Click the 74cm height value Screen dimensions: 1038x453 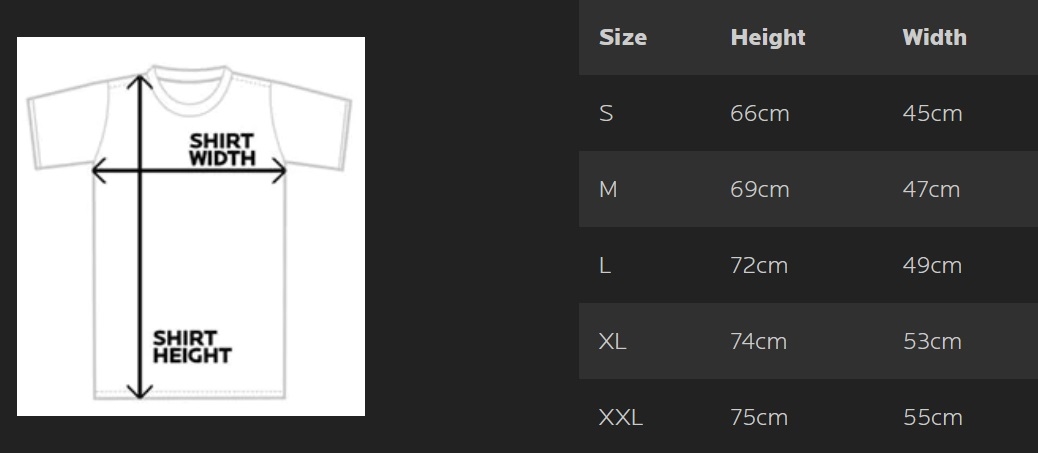pos(759,342)
